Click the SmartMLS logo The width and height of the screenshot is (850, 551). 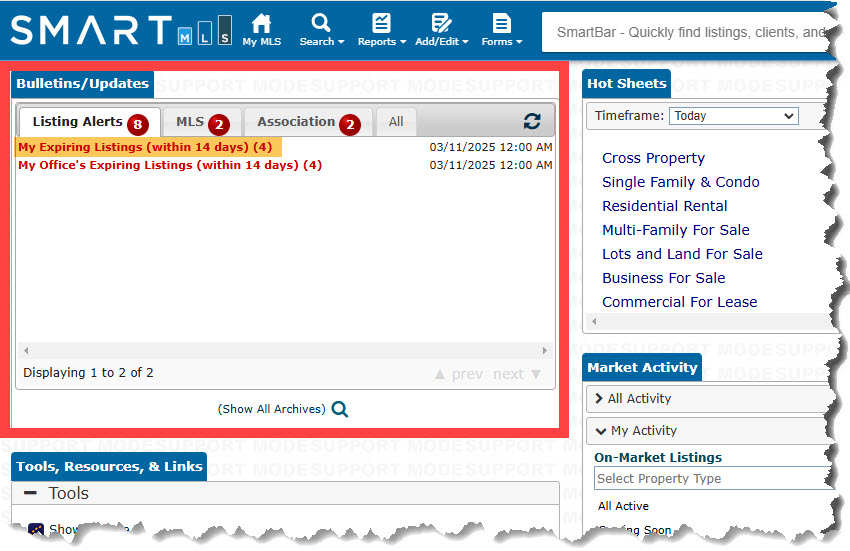click(121, 30)
